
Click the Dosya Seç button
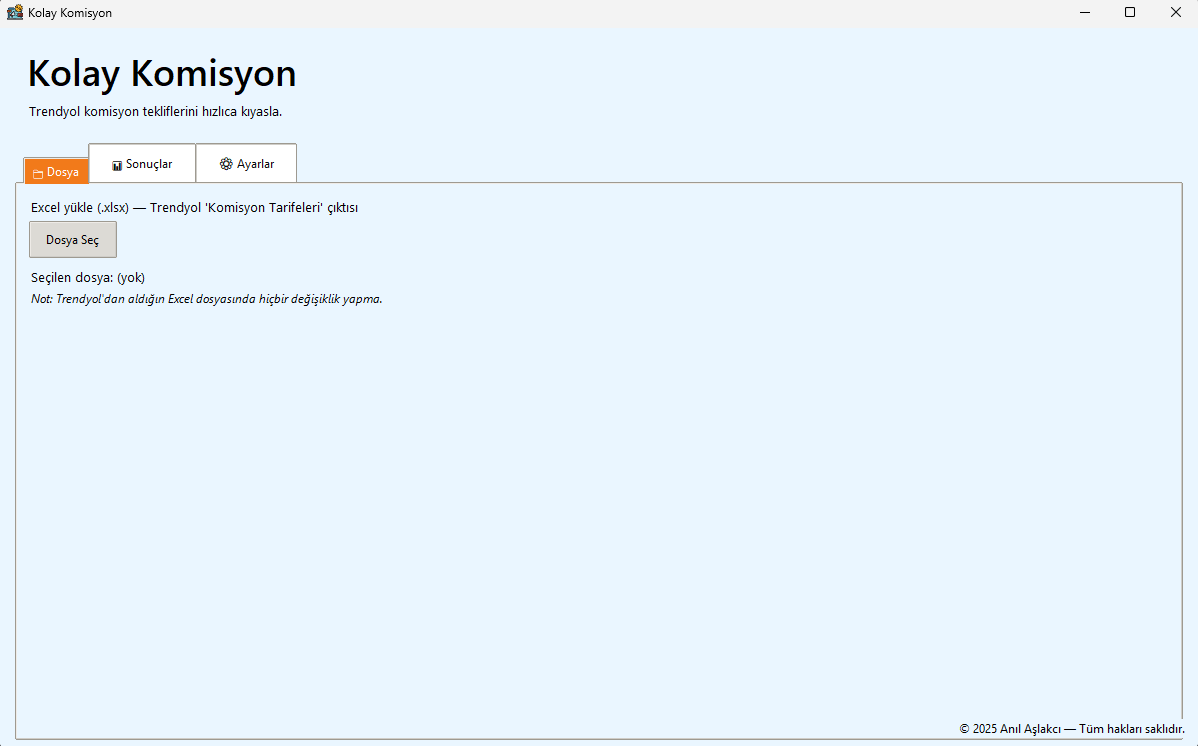pyautogui.click(x=73, y=239)
